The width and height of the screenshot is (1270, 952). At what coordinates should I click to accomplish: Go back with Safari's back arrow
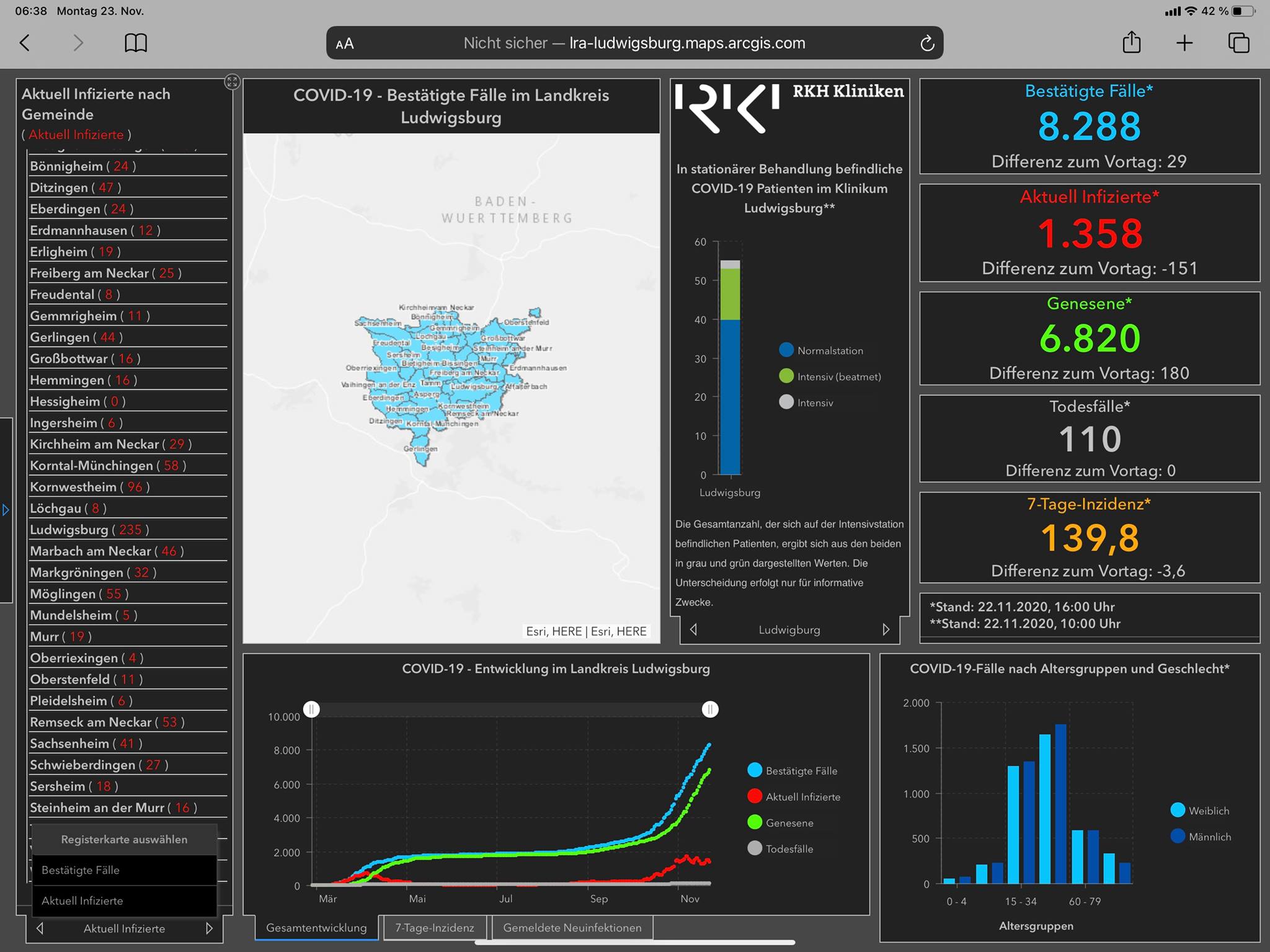(25, 43)
